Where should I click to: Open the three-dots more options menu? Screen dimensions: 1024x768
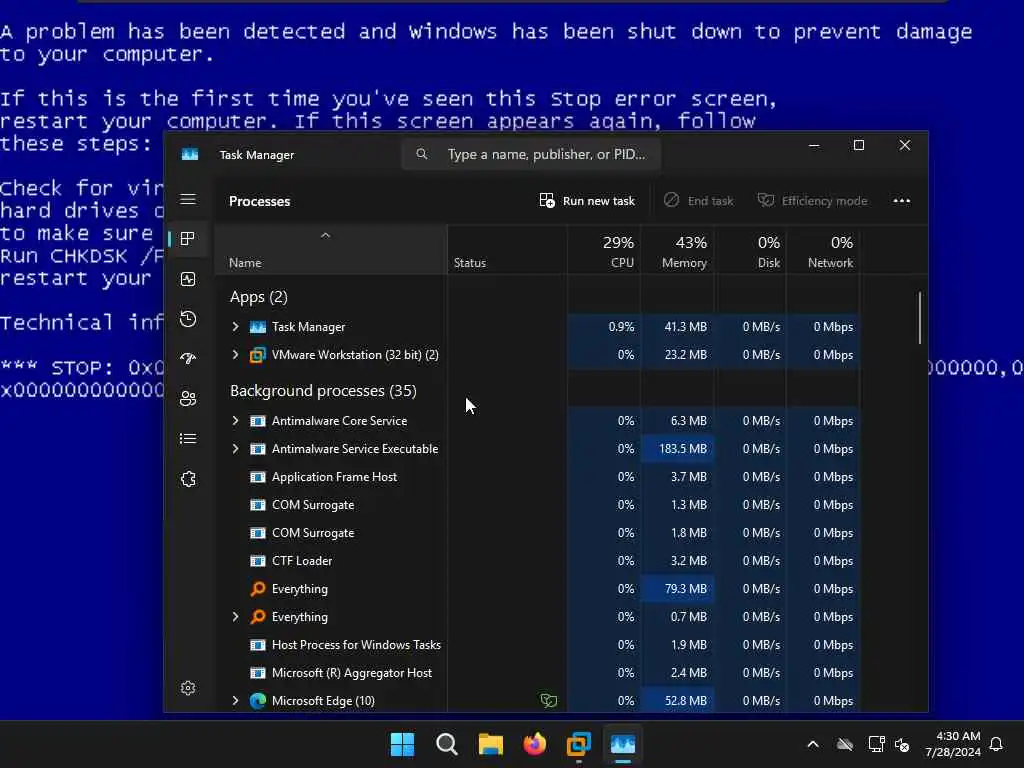pyautogui.click(x=902, y=201)
